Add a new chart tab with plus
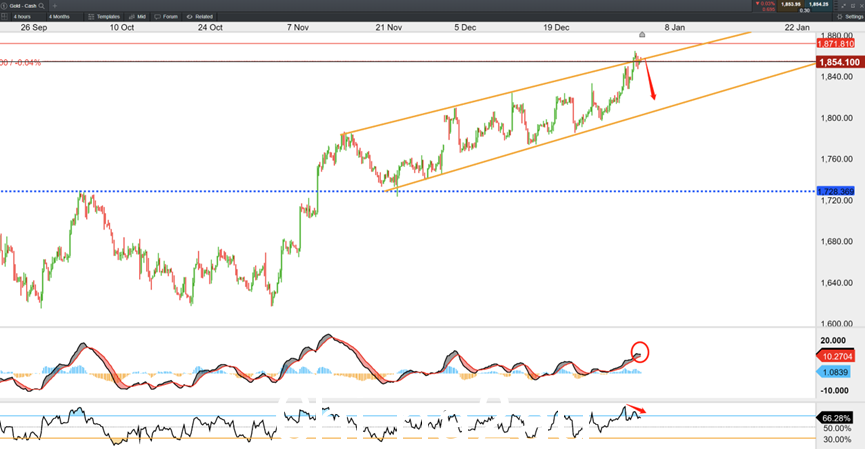 click(55, 6)
